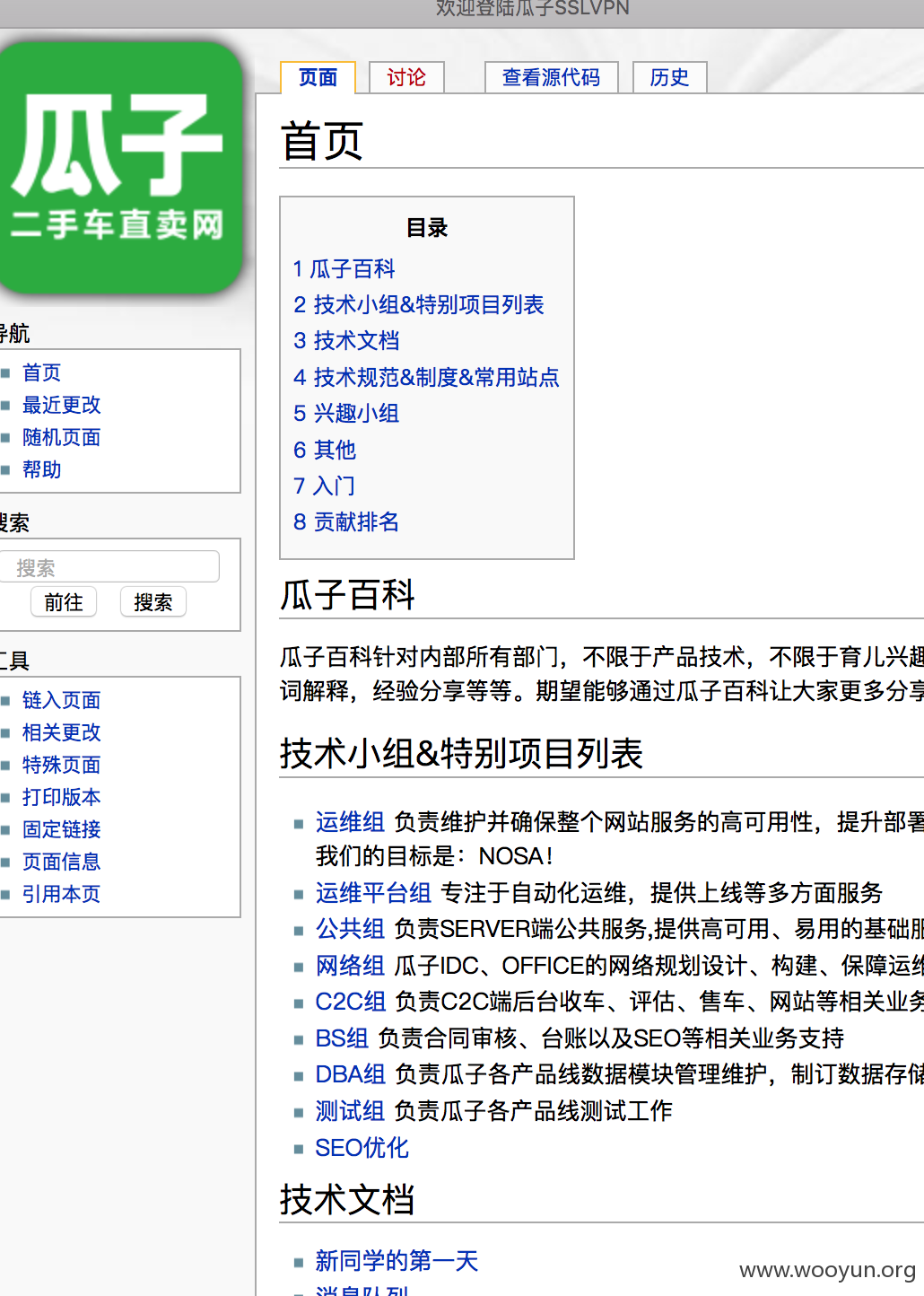Open the 历史 tab
This screenshot has width=924, height=1296.
pyautogui.click(x=669, y=77)
